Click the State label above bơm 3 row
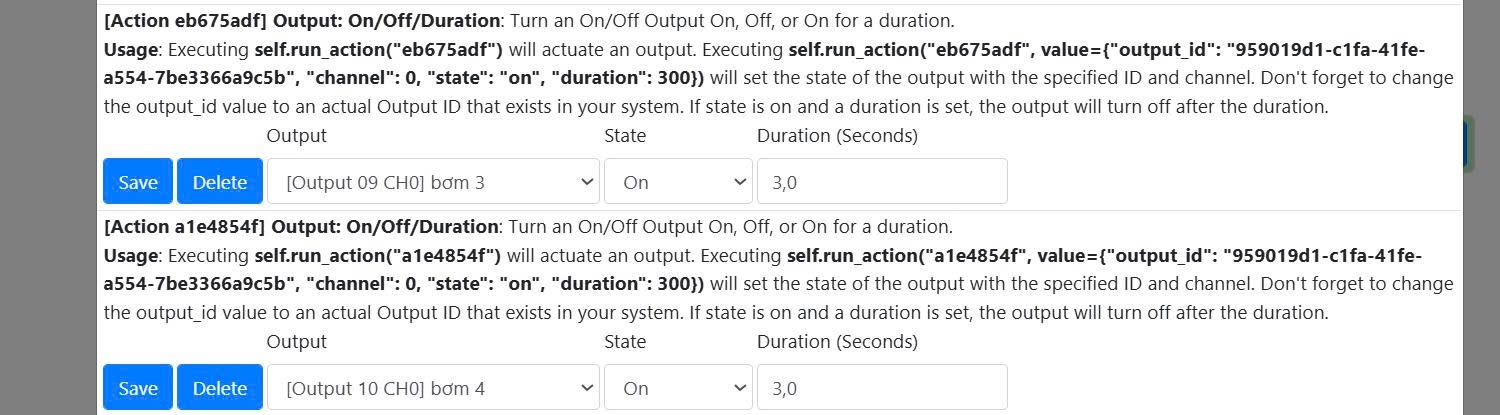1500x415 pixels. coord(625,136)
